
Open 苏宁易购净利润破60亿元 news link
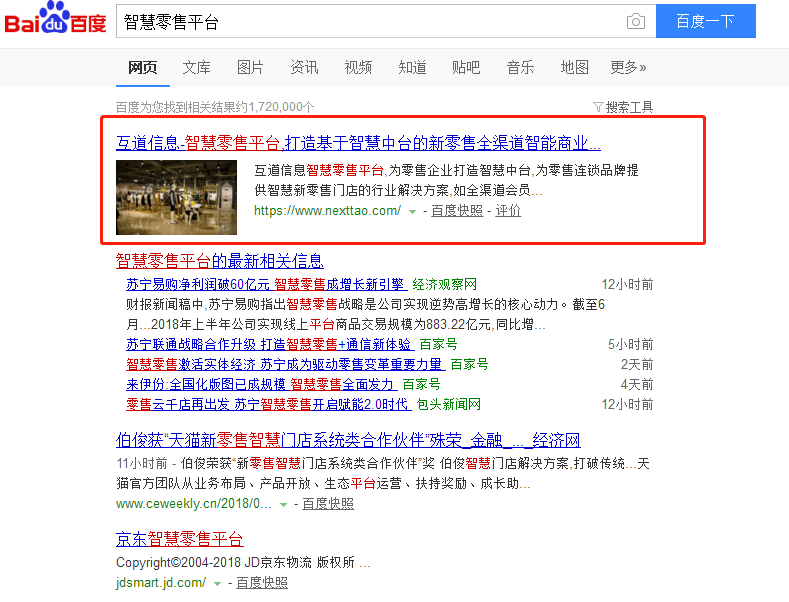pos(266,284)
